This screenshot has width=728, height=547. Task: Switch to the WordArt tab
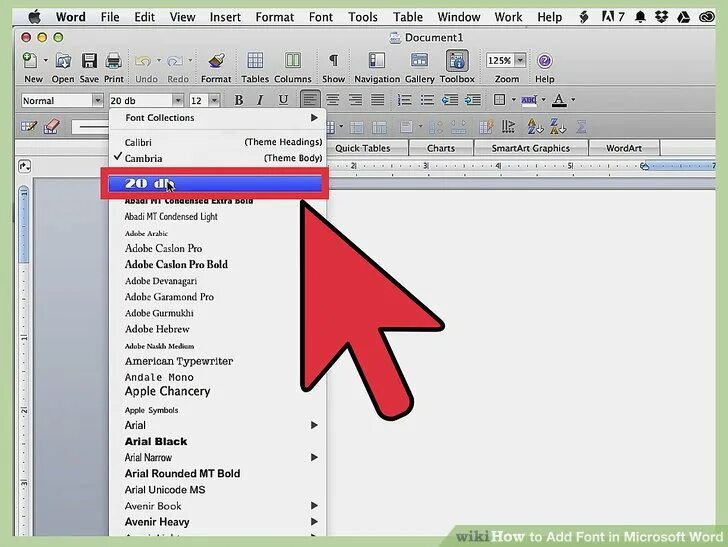tap(624, 148)
